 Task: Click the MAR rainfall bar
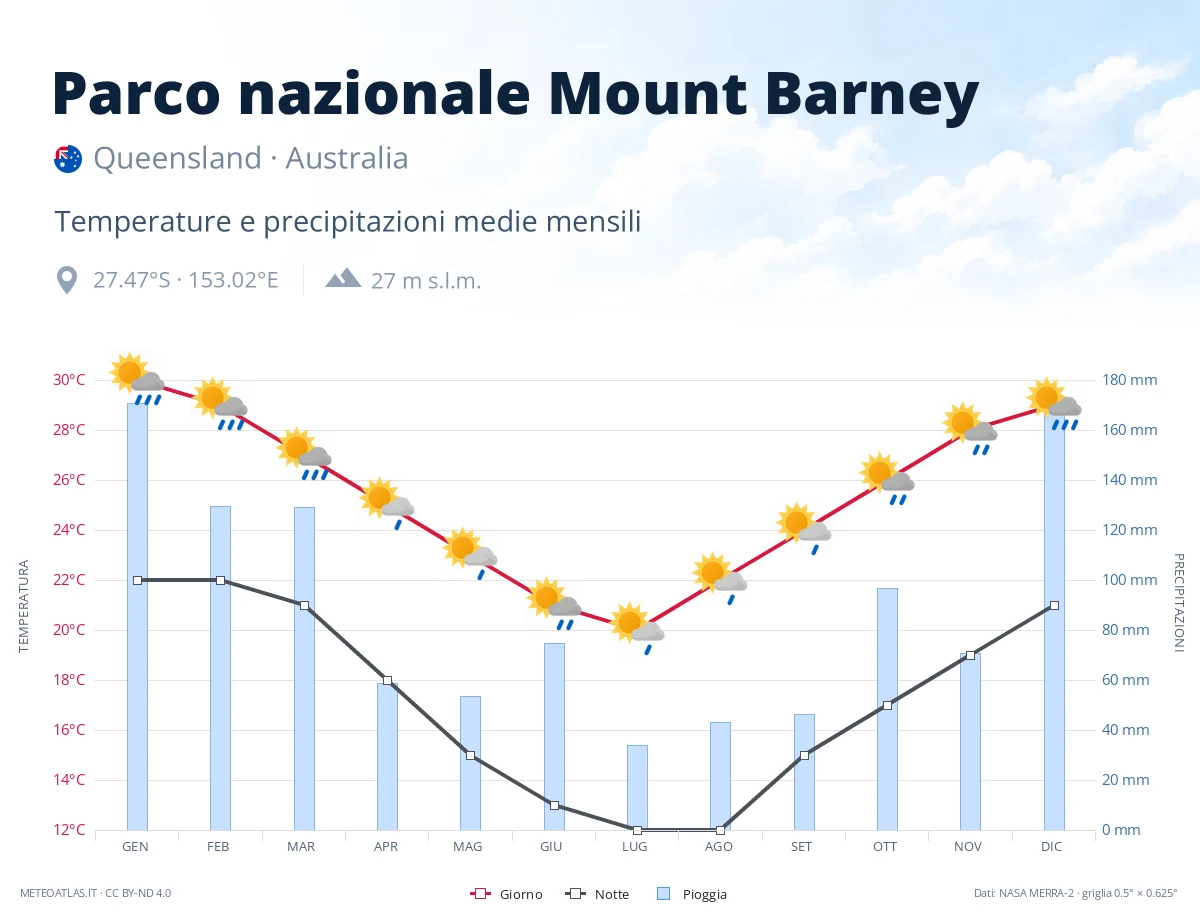coord(304,668)
